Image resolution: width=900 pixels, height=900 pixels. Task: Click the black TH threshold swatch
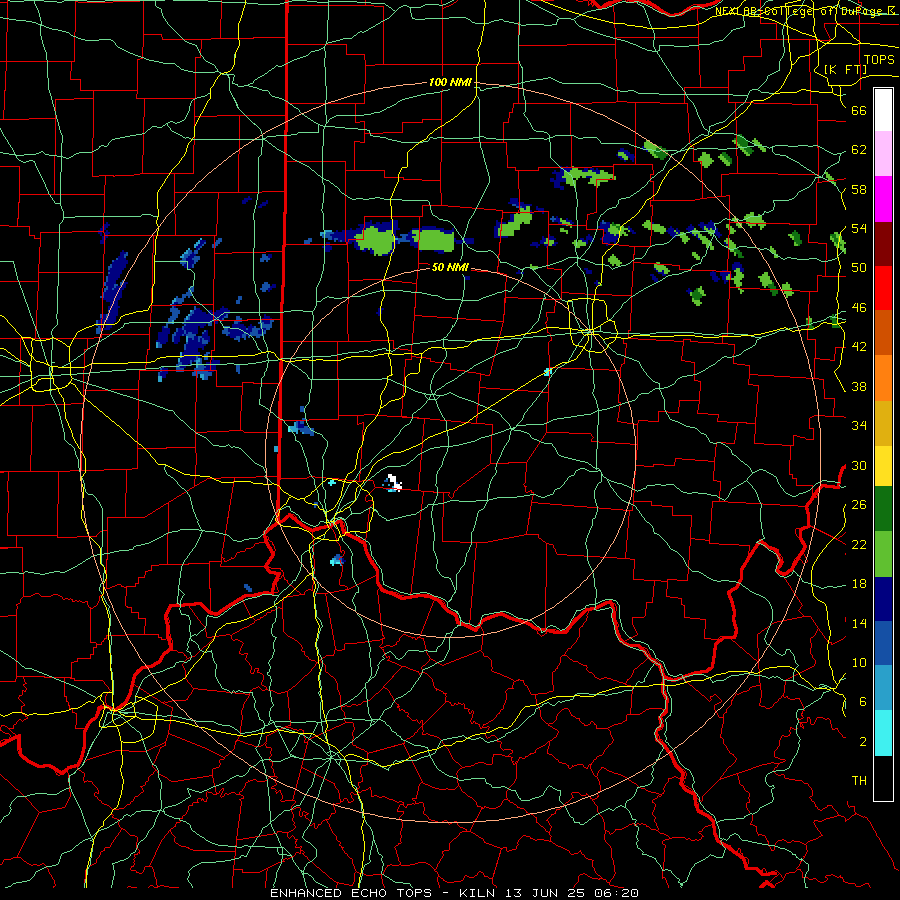pyautogui.click(x=883, y=778)
